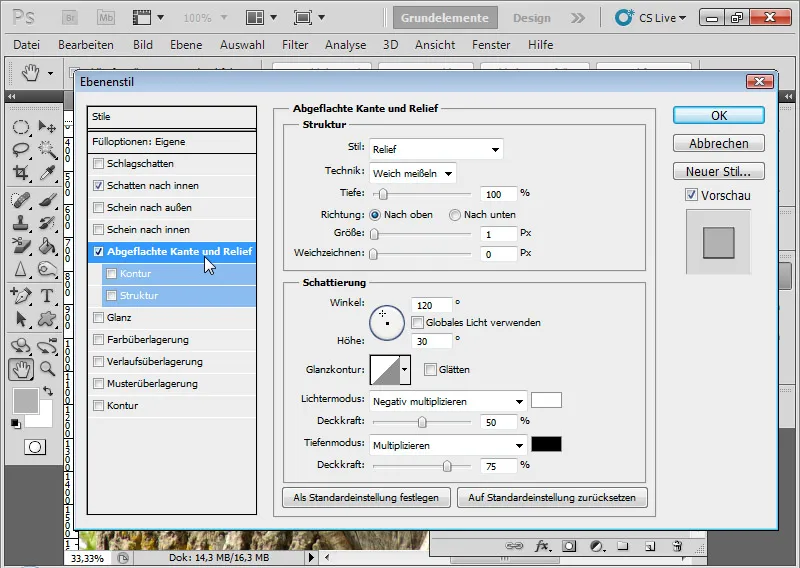Enable Schein nach innen checkbox
Image resolution: width=800 pixels, height=568 pixels.
coord(98,230)
